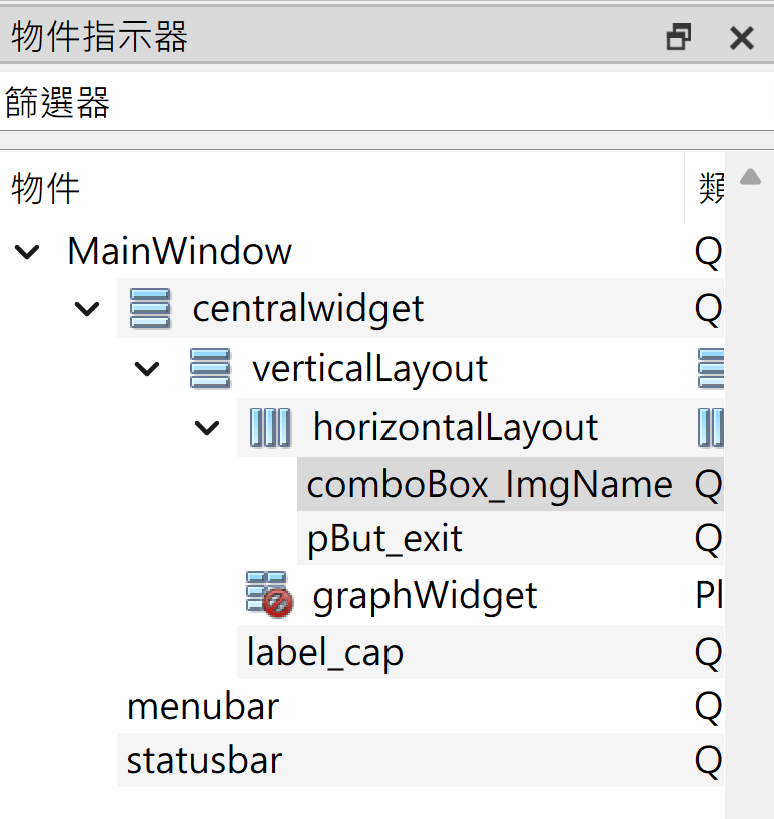
Task: Click the scrollbar up arrow
Action: pyautogui.click(x=749, y=178)
